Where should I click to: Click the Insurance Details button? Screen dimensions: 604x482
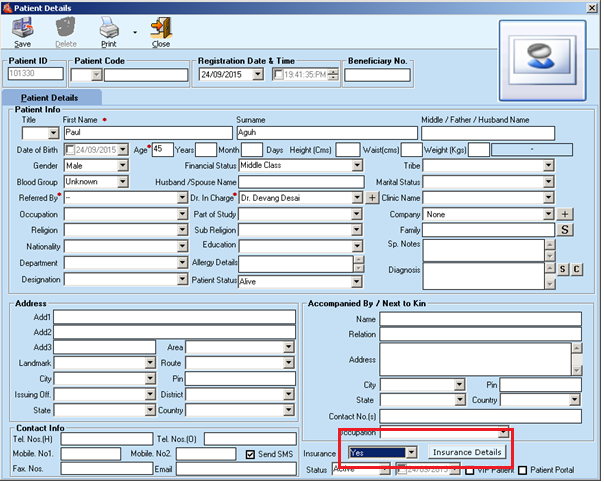point(467,453)
